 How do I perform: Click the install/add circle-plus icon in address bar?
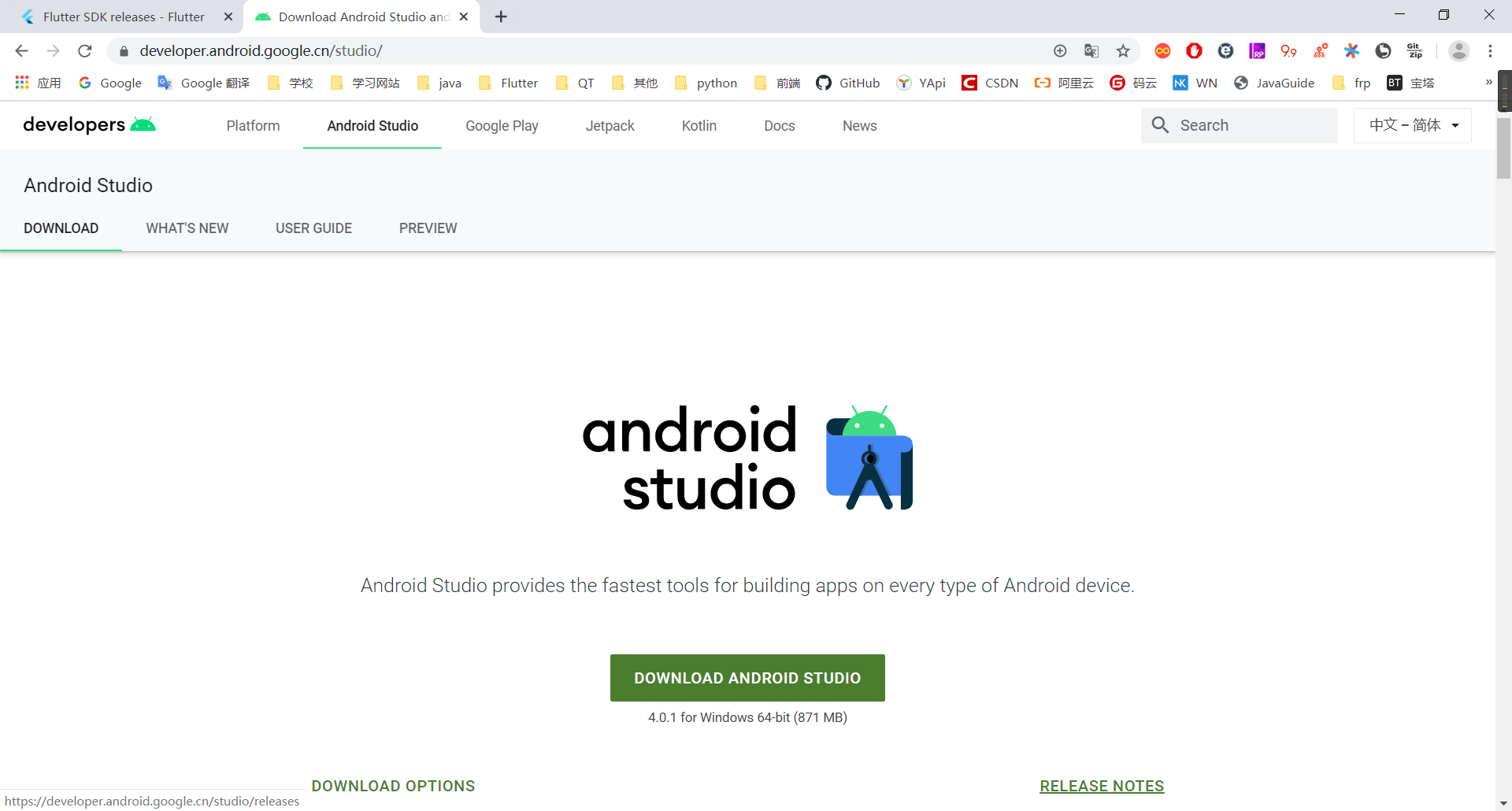1060,51
